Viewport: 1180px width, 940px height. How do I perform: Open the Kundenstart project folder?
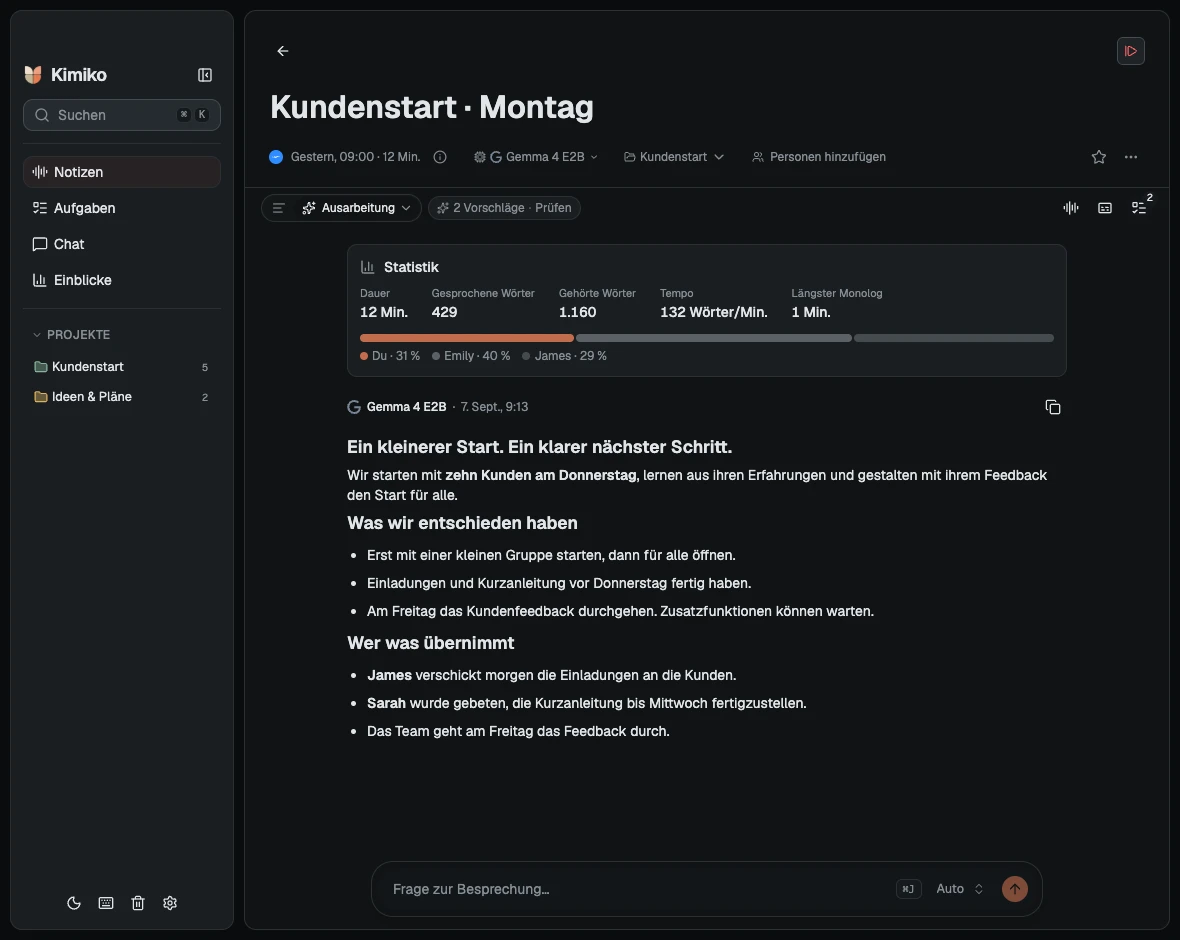122,367
